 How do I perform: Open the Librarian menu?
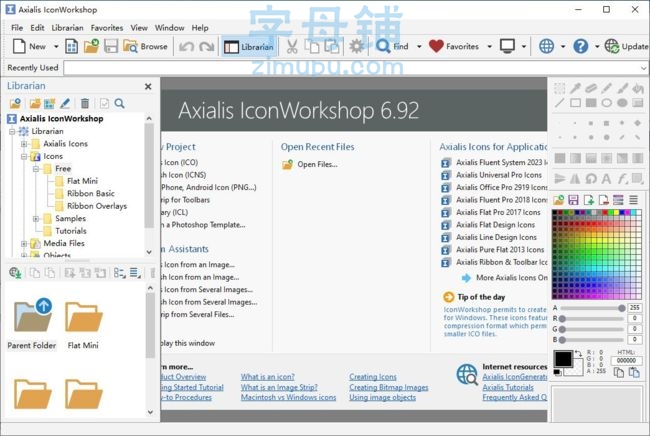pos(67,28)
